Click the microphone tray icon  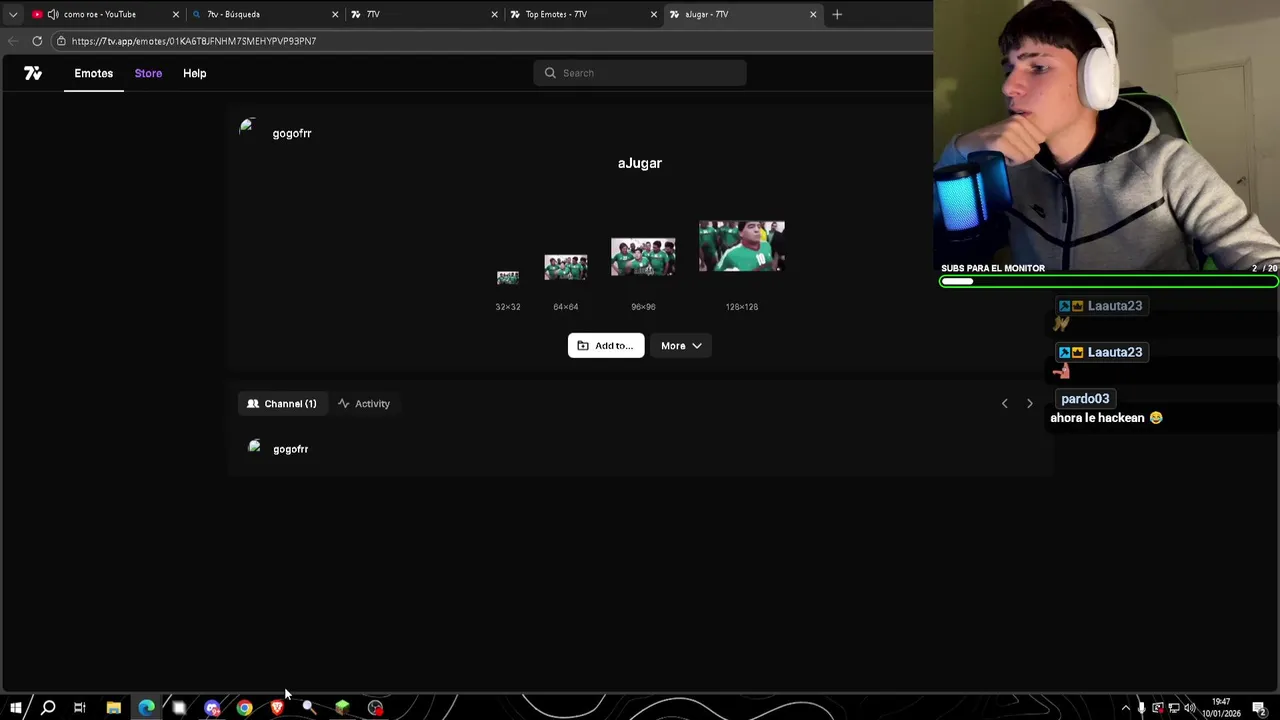tap(1141, 708)
